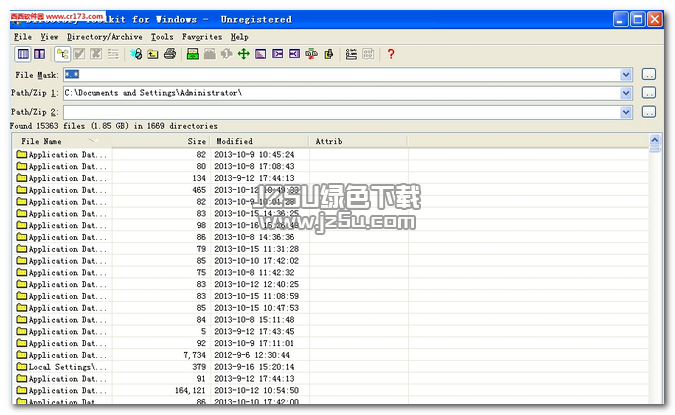Click the purple panel icon with left arrow

294,54
